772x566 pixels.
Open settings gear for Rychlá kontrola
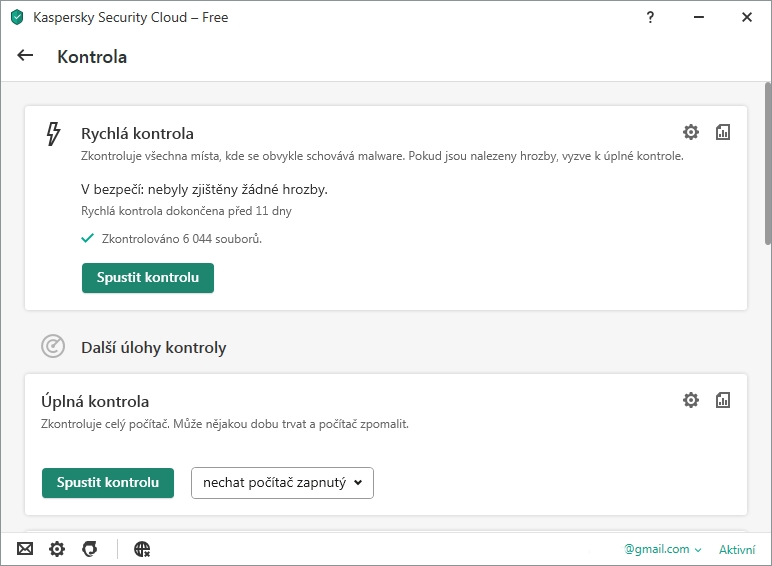(x=691, y=132)
